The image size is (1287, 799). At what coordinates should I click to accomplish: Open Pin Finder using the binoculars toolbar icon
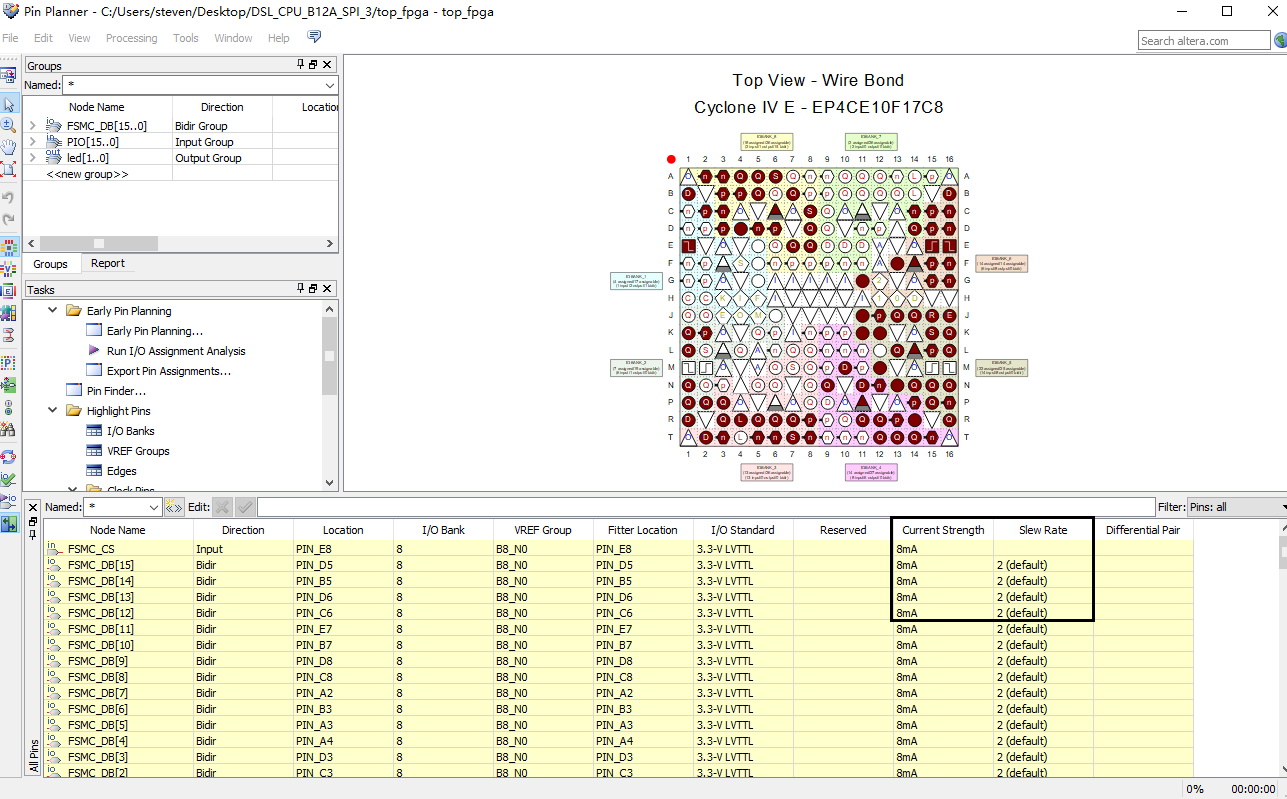tap(10, 430)
